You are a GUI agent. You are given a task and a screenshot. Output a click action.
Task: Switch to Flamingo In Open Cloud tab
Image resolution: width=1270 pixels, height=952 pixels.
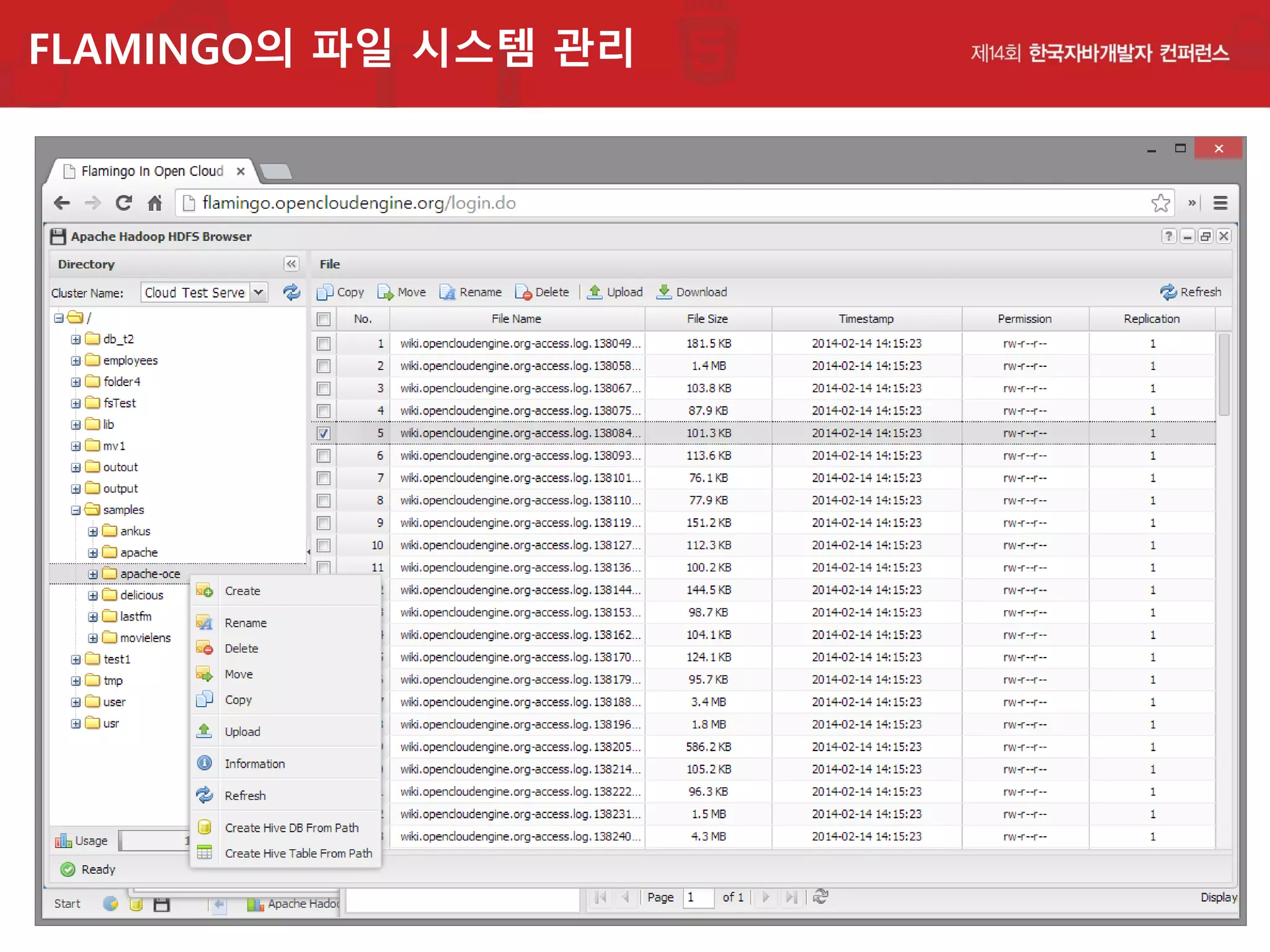[152, 171]
